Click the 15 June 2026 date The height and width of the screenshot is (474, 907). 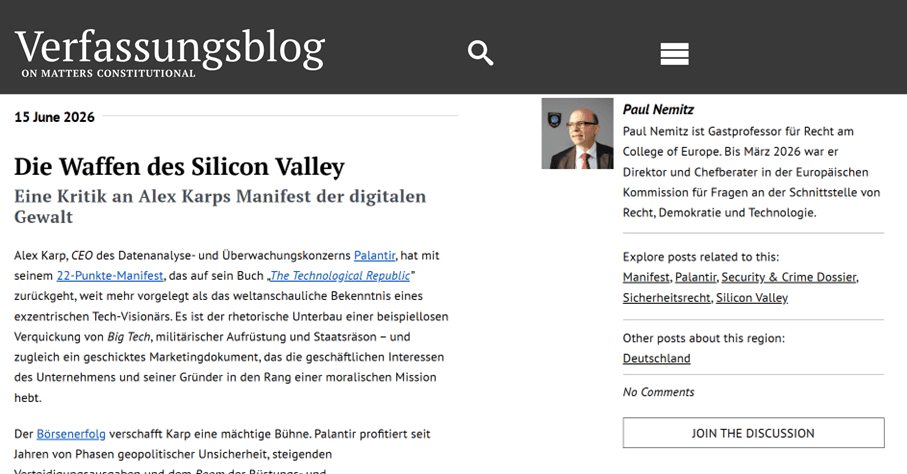[x=54, y=117]
